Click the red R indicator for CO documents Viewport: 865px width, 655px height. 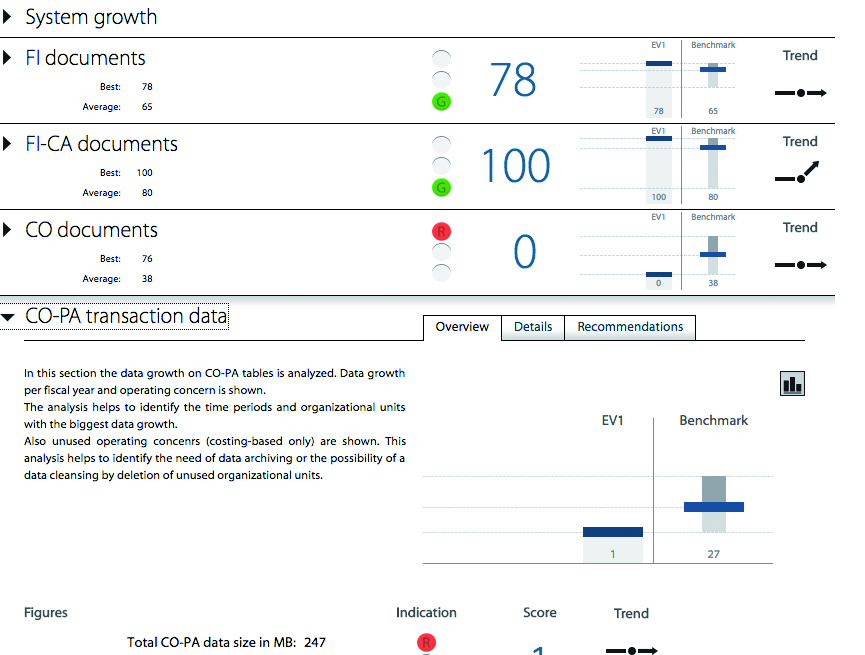[441, 231]
